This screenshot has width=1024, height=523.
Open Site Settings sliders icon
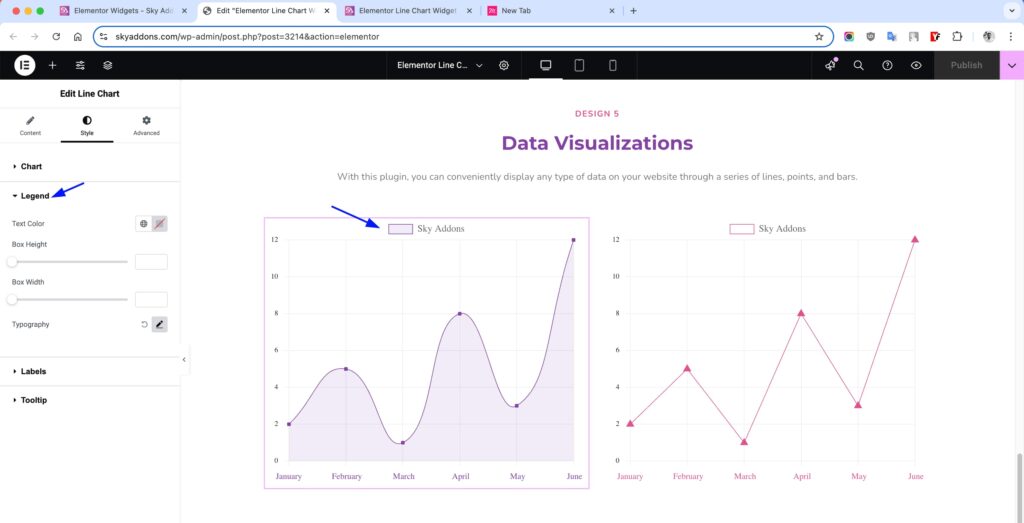point(80,65)
